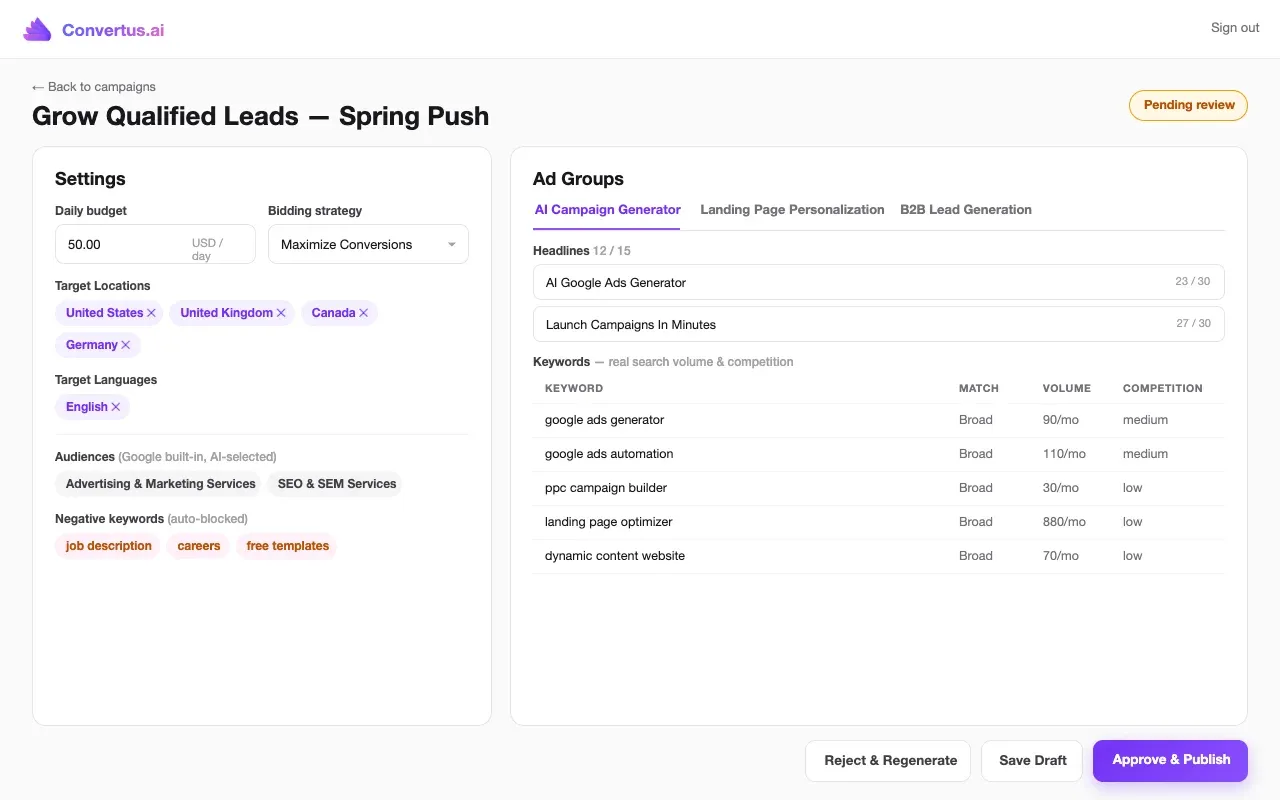The height and width of the screenshot is (800, 1280).
Task: Click the '110/mo' volume value
Action: [x=1064, y=454]
